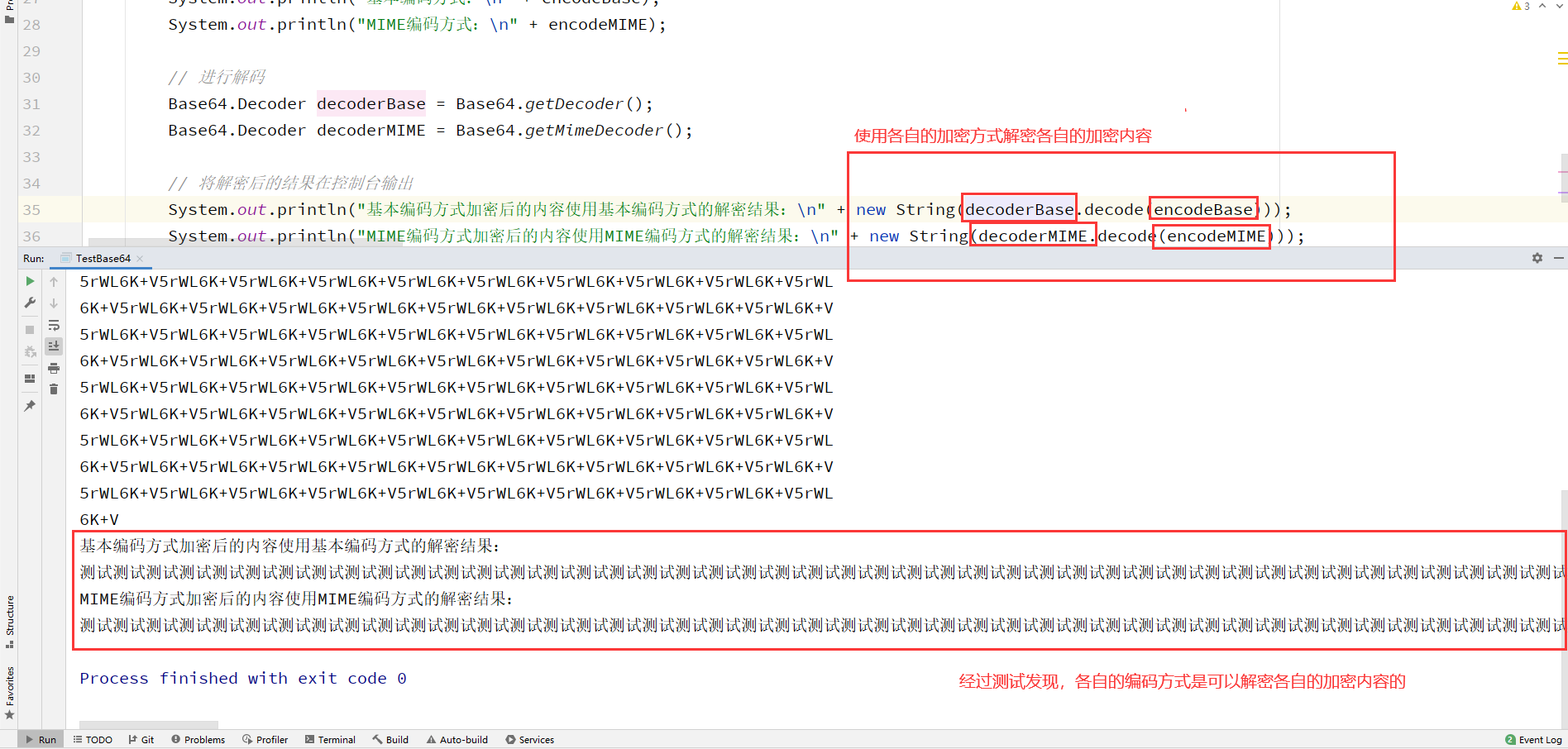Rerun the TestBase64 program
This screenshot has height=749, width=1568.
(30, 281)
